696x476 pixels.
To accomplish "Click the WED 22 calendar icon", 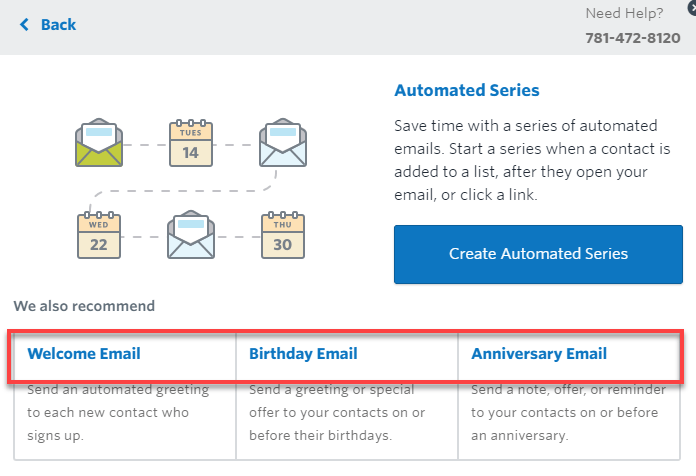I will point(99,236).
